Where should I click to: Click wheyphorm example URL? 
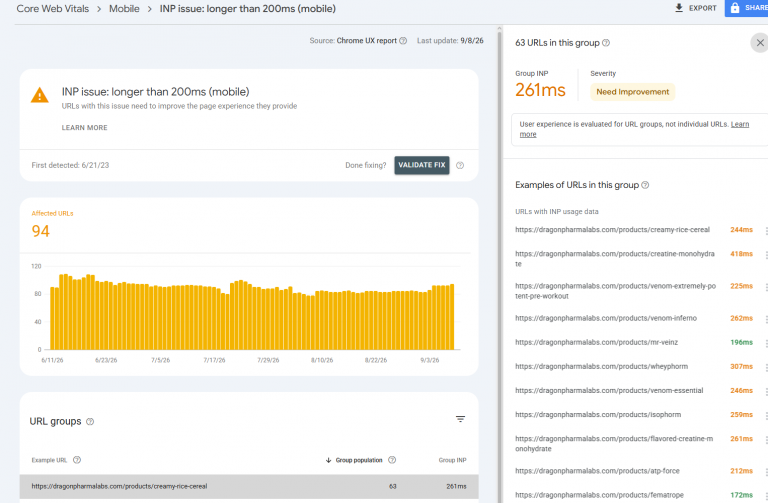[601, 366]
